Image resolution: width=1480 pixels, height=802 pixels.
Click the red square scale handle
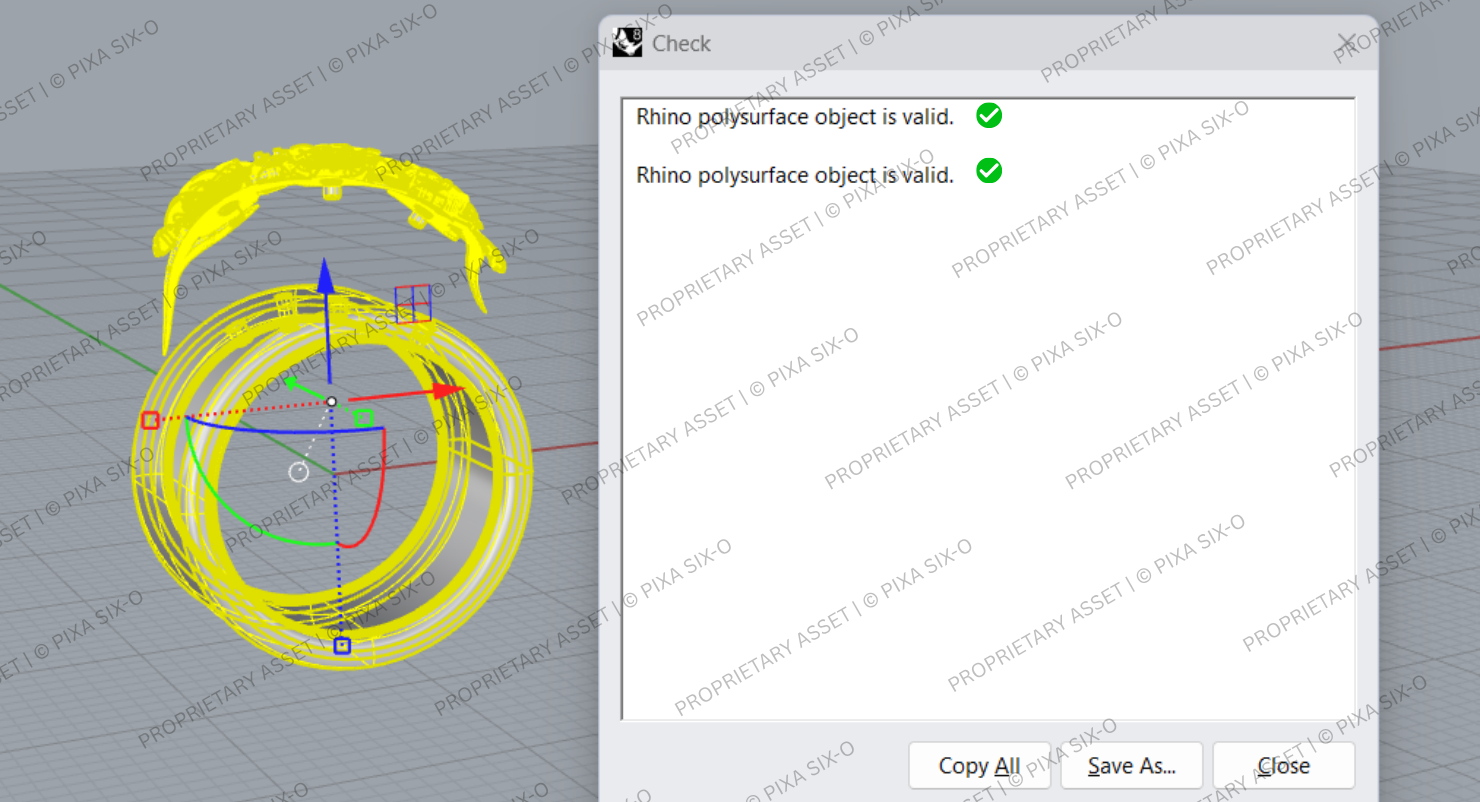(150, 420)
